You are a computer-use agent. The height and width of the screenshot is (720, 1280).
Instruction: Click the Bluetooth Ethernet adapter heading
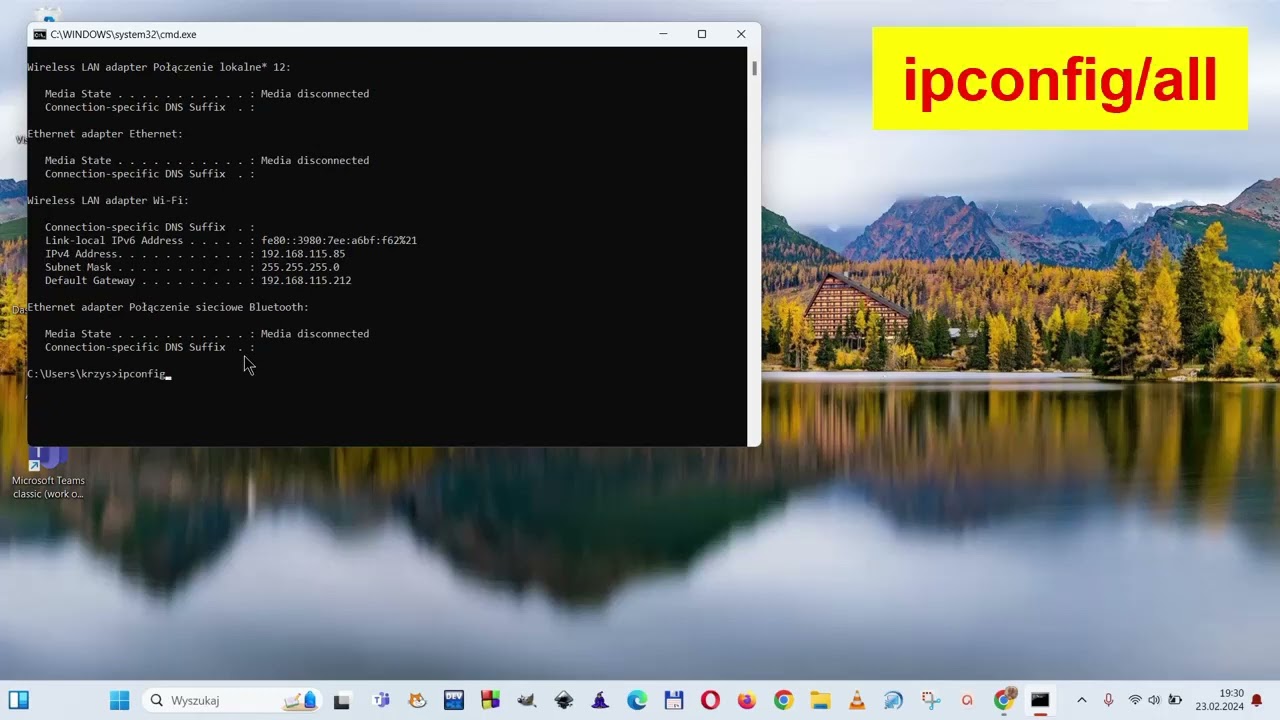(x=168, y=308)
